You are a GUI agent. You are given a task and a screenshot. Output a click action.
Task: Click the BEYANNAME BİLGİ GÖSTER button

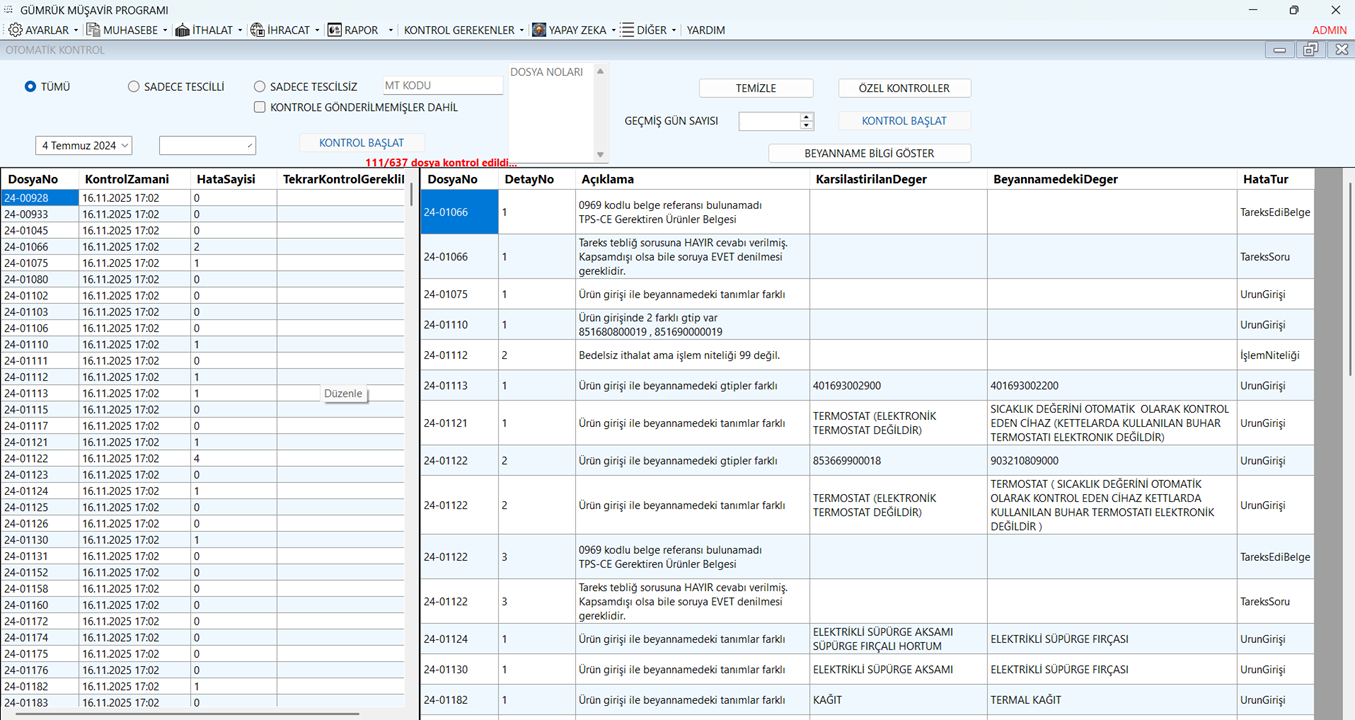click(x=869, y=153)
